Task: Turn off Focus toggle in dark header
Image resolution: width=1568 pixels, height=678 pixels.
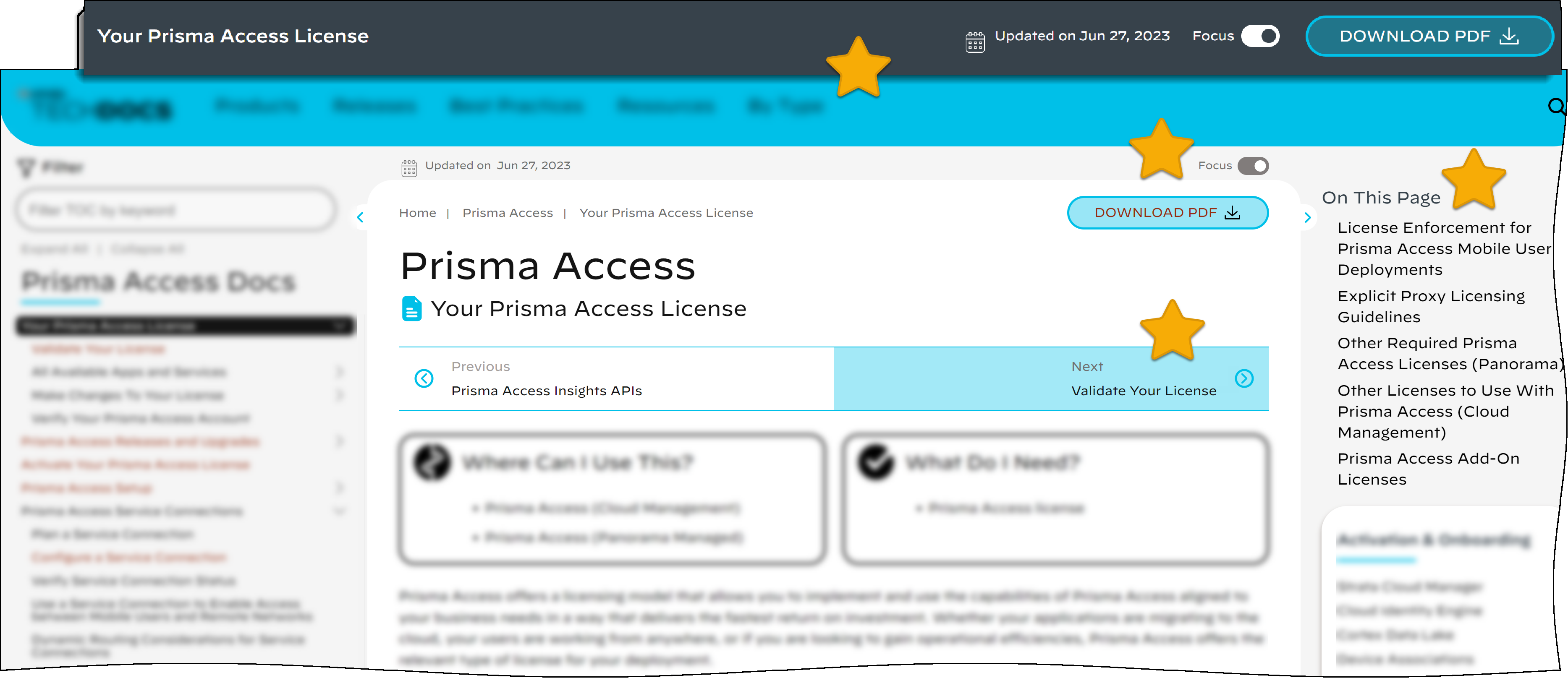Action: point(1260,36)
